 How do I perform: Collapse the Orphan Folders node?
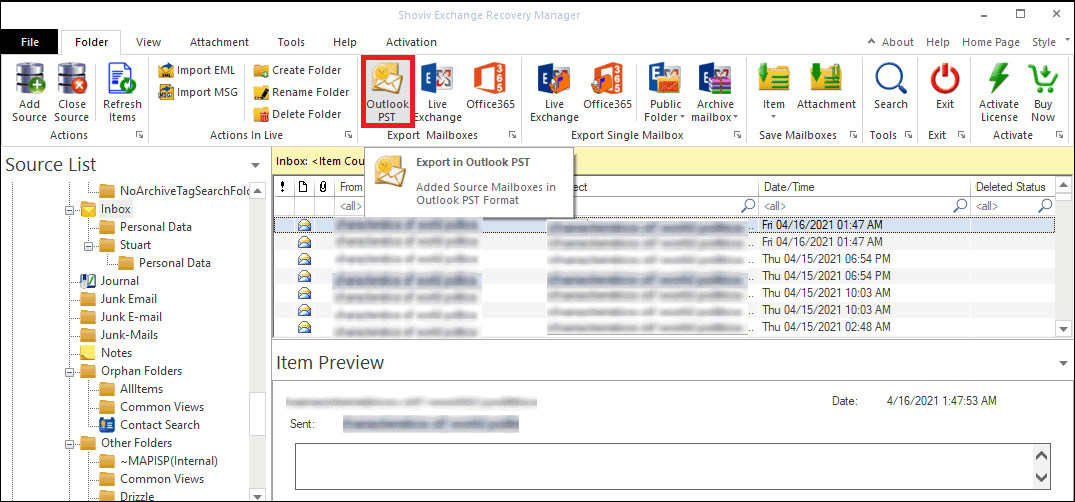click(69, 371)
